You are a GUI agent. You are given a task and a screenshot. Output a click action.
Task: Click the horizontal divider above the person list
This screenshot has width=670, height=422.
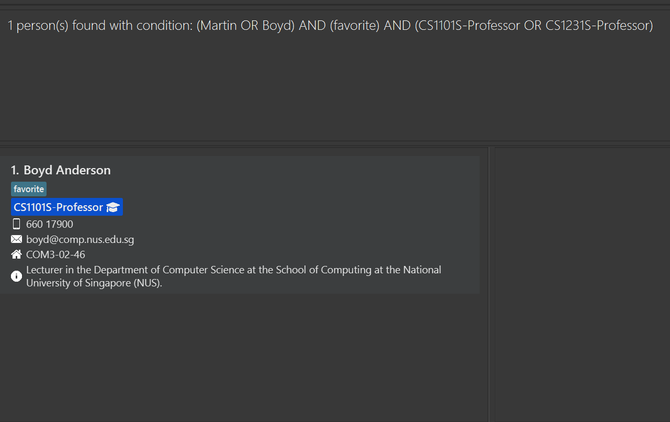335,144
